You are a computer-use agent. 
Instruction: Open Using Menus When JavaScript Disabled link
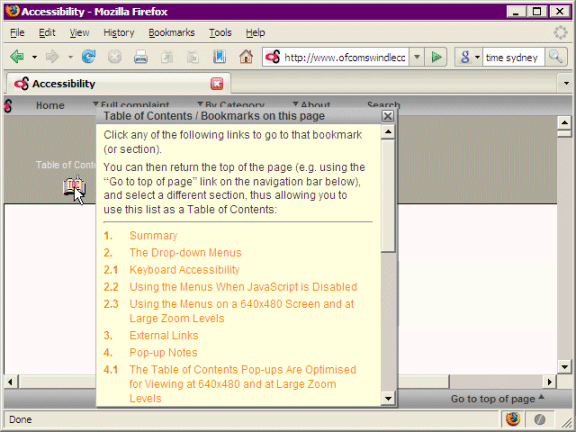pos(243,287)
